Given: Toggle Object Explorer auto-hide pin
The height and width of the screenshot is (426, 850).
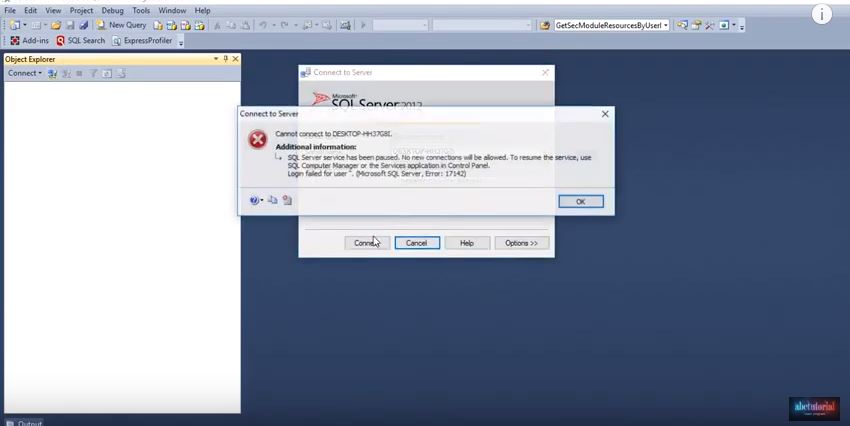Looking at the screenshot, I should (x=226, y=59).
